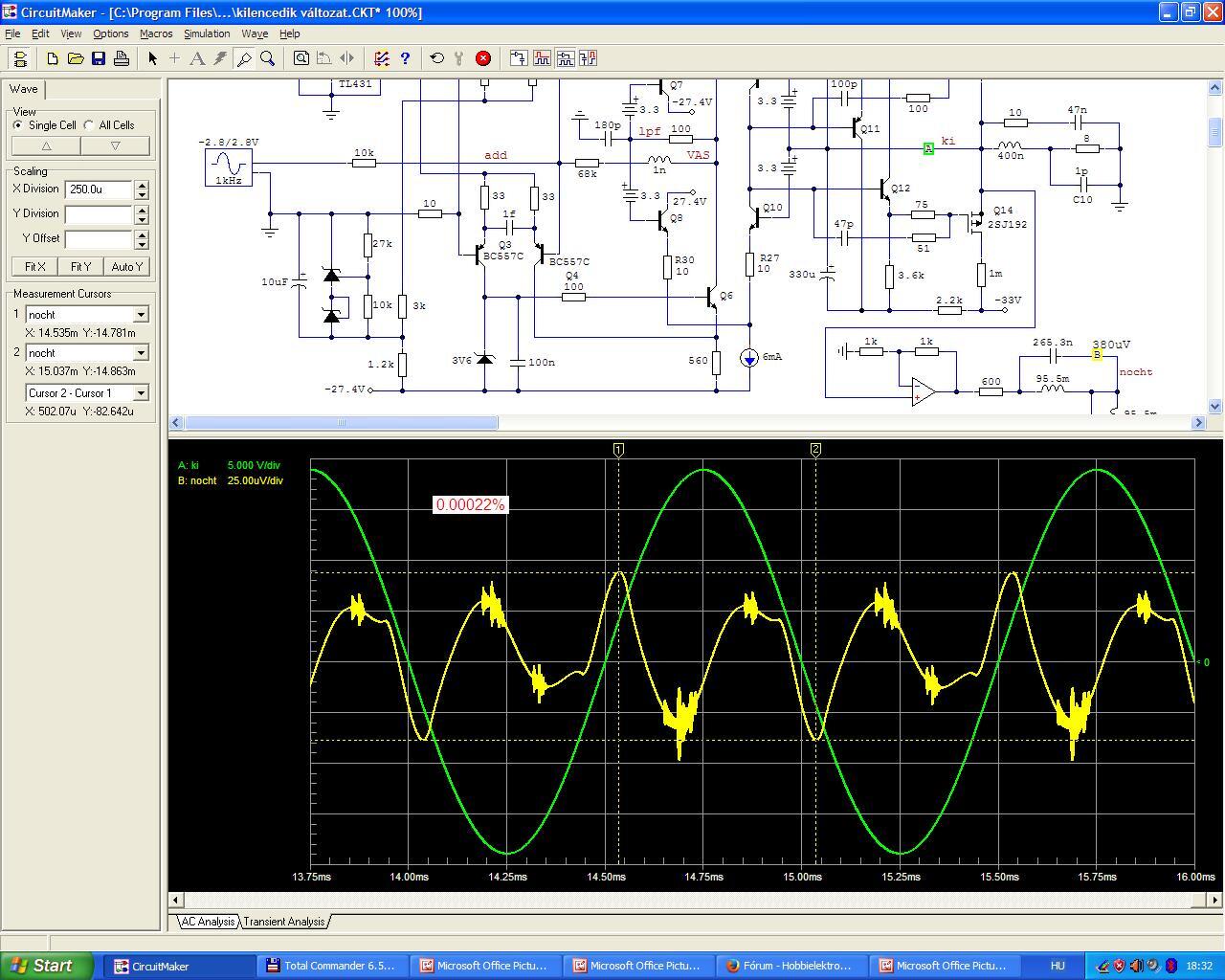Viewport: 1225px width, 980px height.
Task: Click the Fit Circuit to Window icon
Action: pos(301,58)
